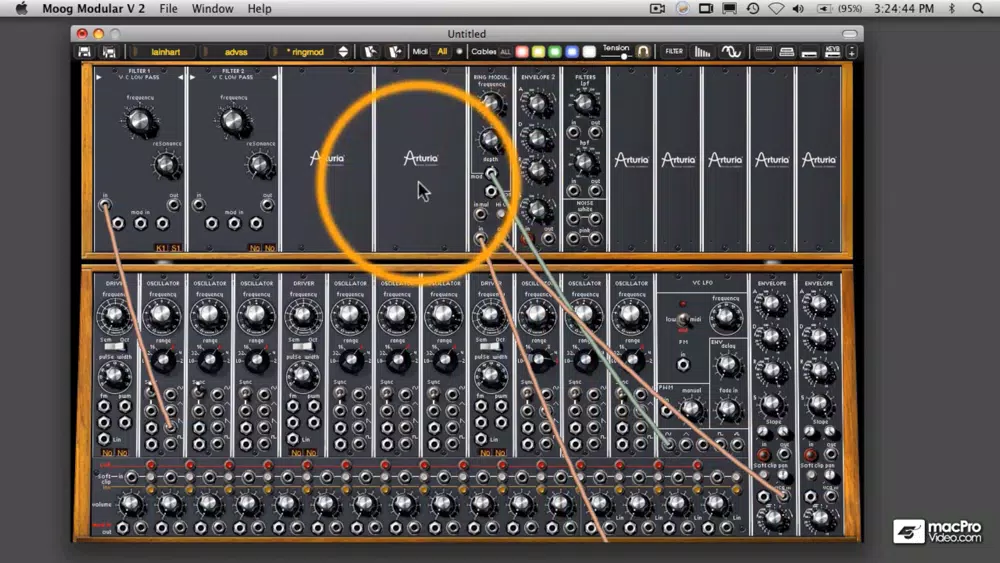
Task: Click Filter 2 next type arrow
Action: pyautogui.click(x=274, y=77)
